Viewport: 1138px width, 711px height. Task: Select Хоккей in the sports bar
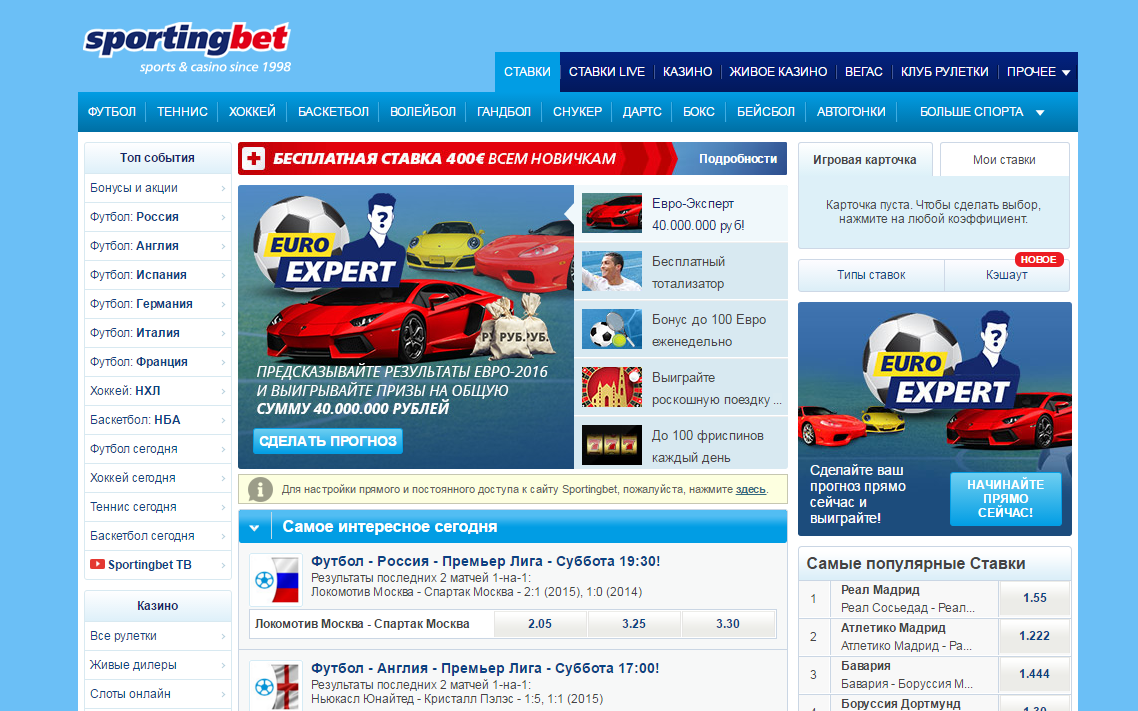(252, 112)
